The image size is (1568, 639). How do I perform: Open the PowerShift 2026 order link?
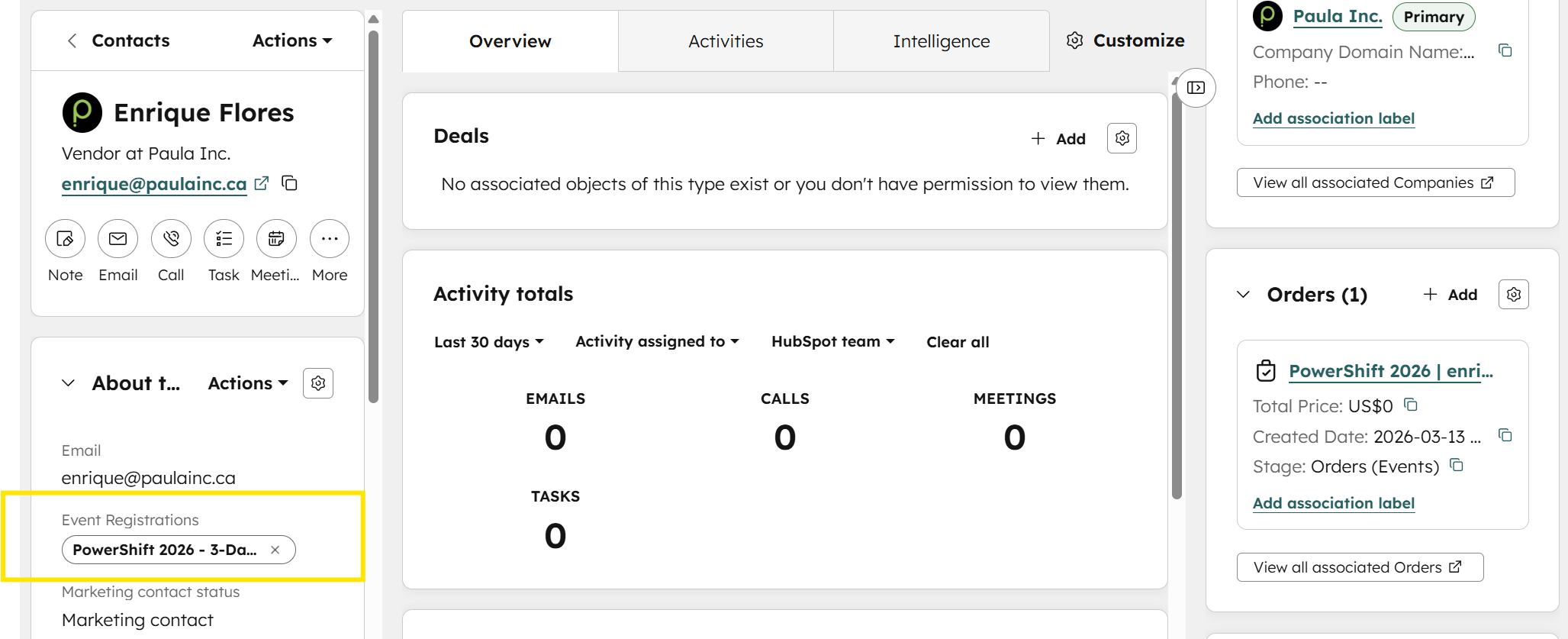(1391, 371)
